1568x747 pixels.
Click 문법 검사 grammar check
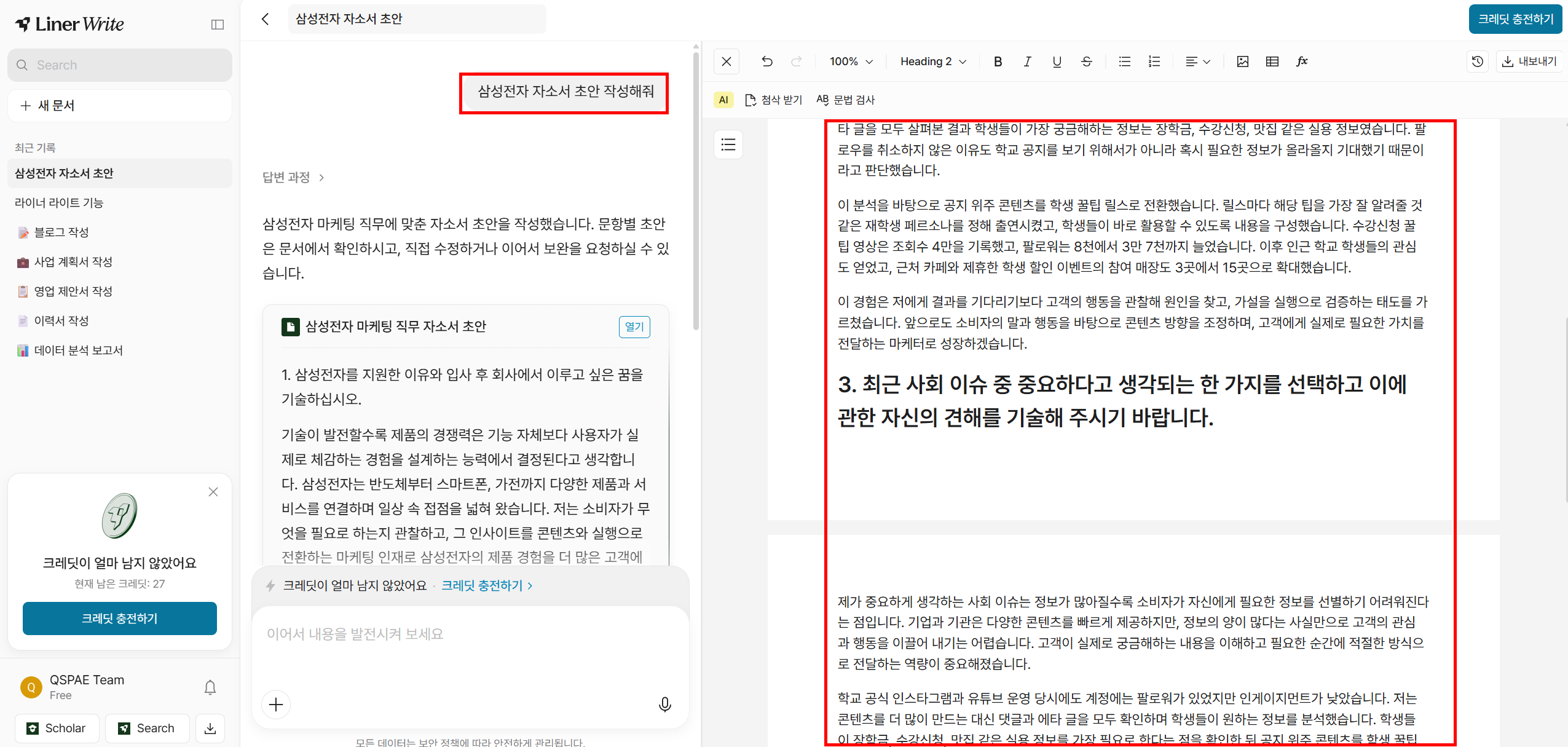point(846,100)
